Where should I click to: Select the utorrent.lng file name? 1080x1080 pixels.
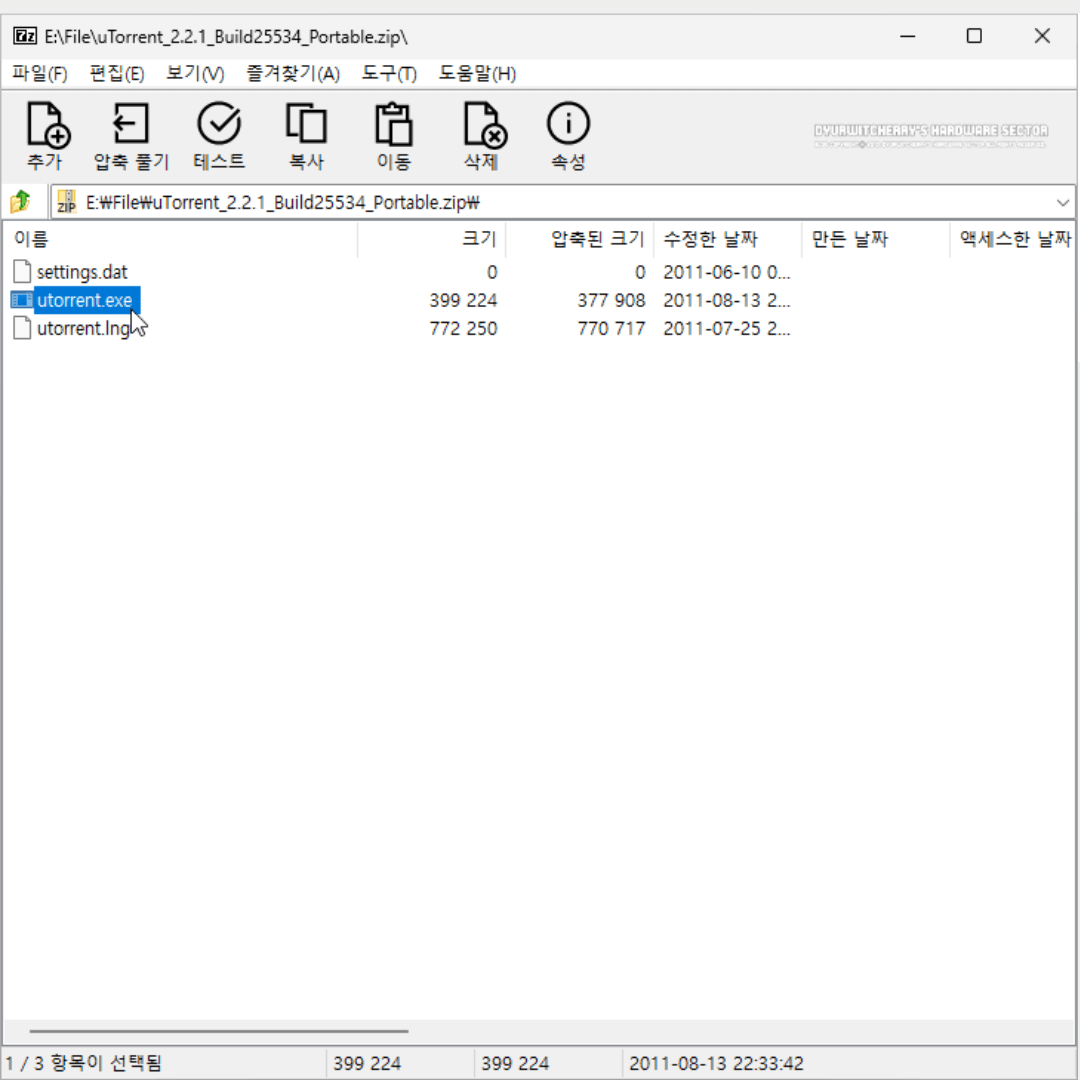(83, 329)
